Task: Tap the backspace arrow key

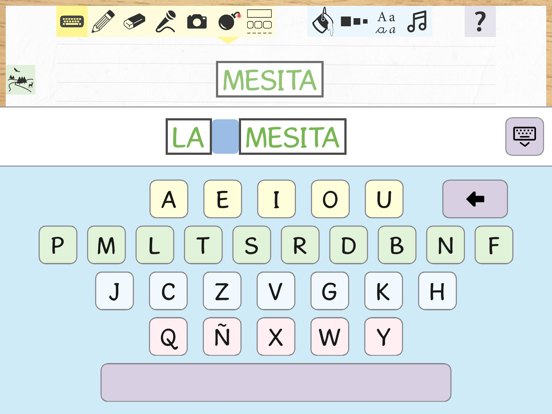Action: (475, 199)
